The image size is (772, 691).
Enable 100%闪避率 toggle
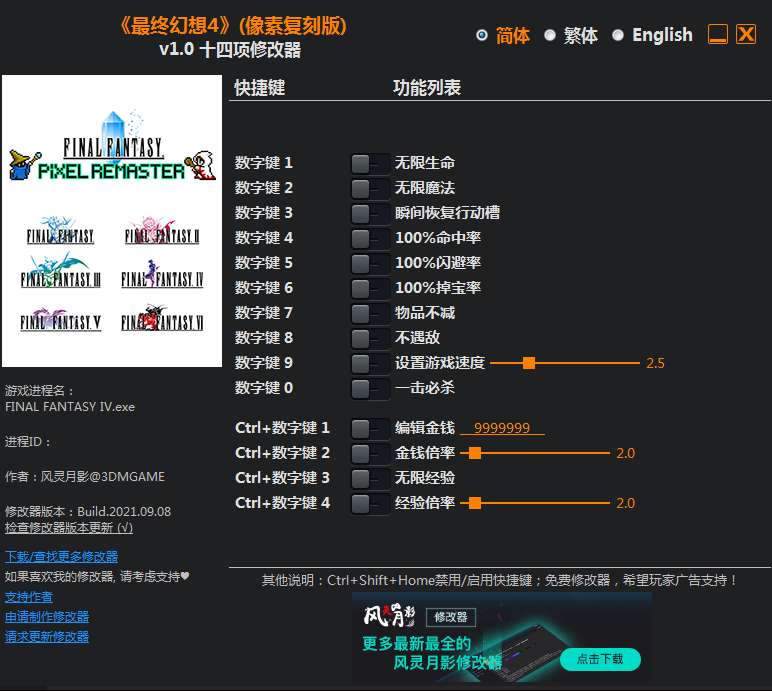pyautogui.click(x=370, y=263)
